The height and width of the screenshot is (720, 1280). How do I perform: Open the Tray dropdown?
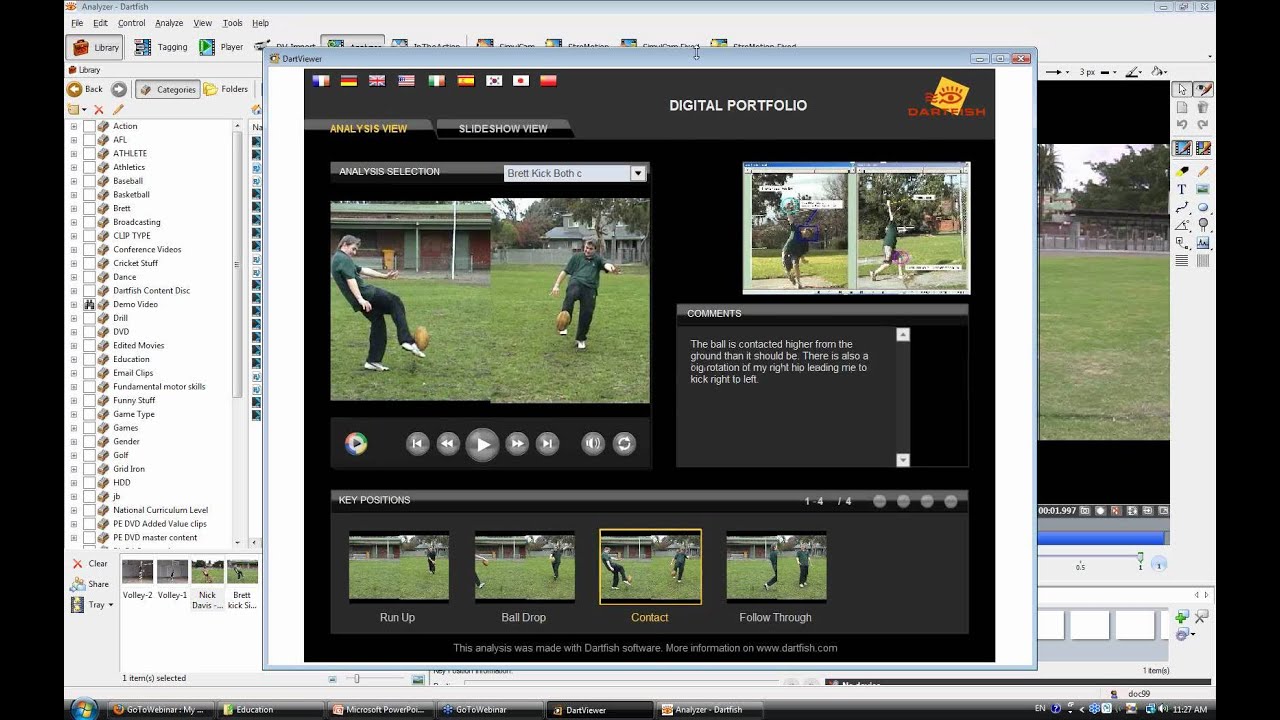click(x=92, y=605)
